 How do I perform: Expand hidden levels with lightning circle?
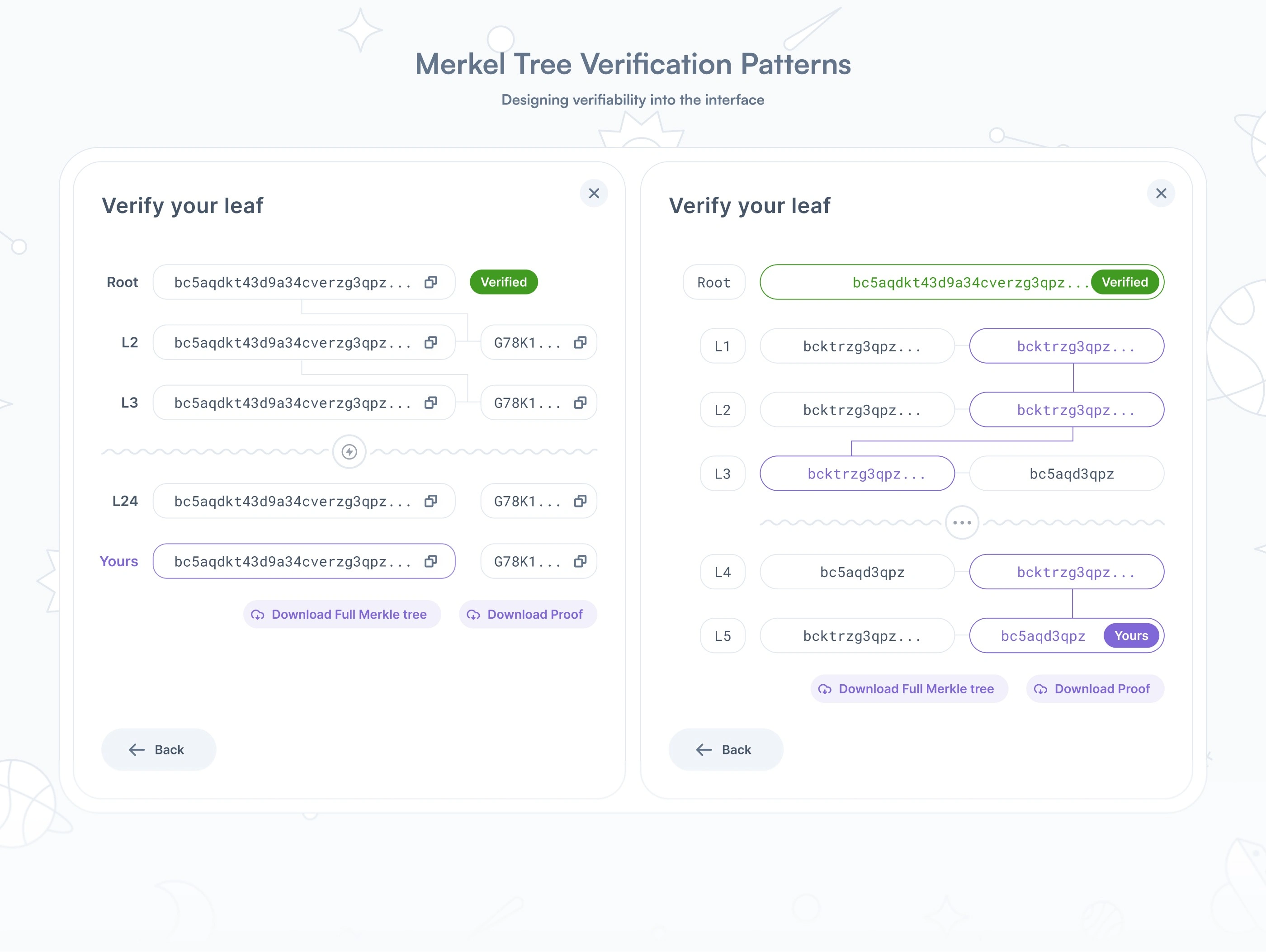349,452
